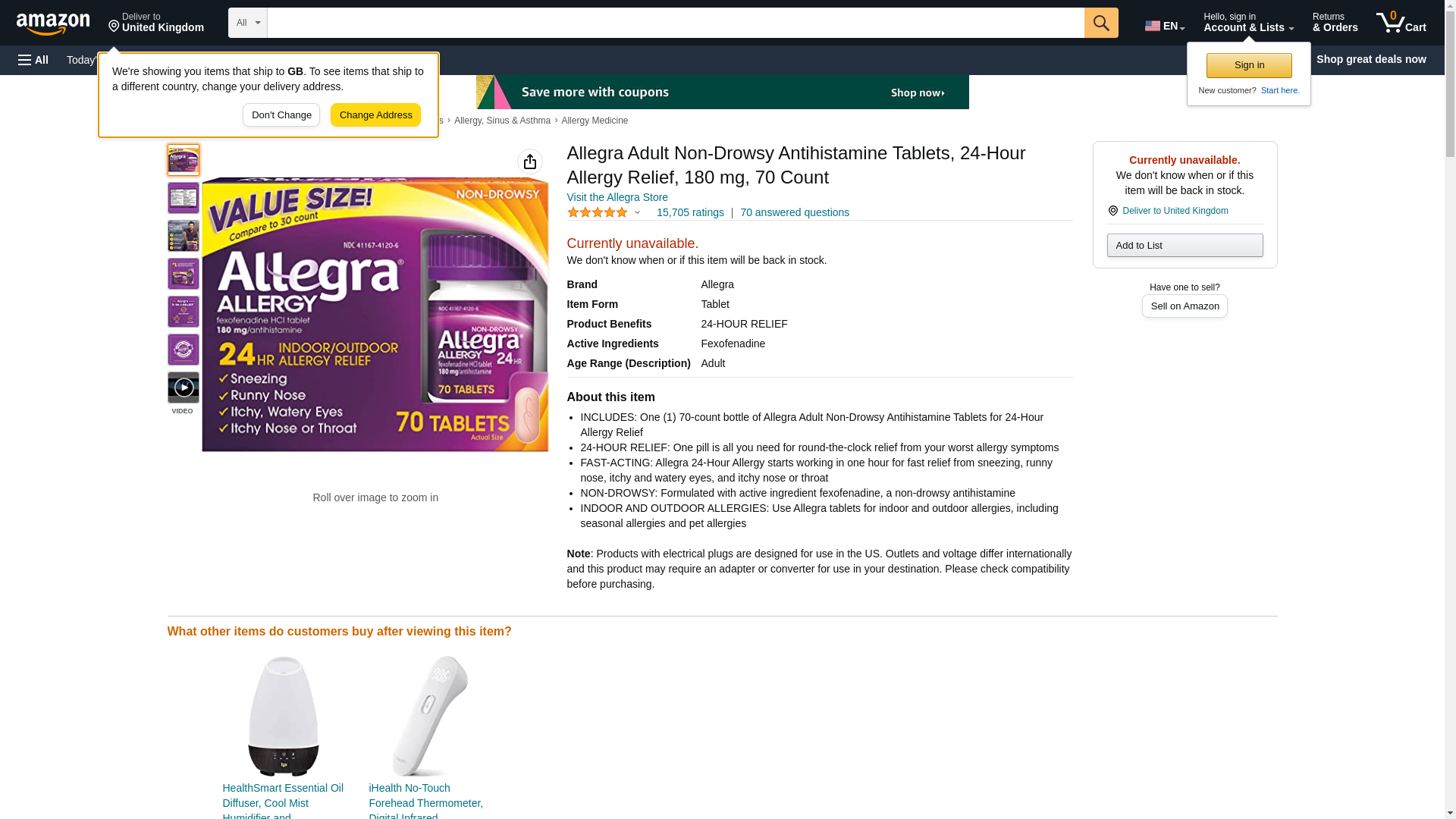Open the shopping cart icon
The width and height of the screenshot is (1456, 819).
(x=1401, y=23)
